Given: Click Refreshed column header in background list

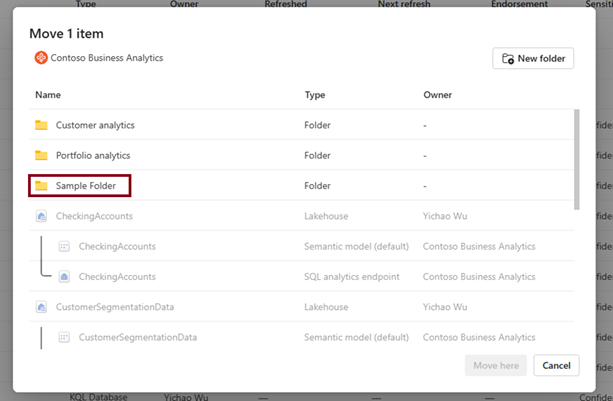Looking at the screenshot, I should pos(286,4).
